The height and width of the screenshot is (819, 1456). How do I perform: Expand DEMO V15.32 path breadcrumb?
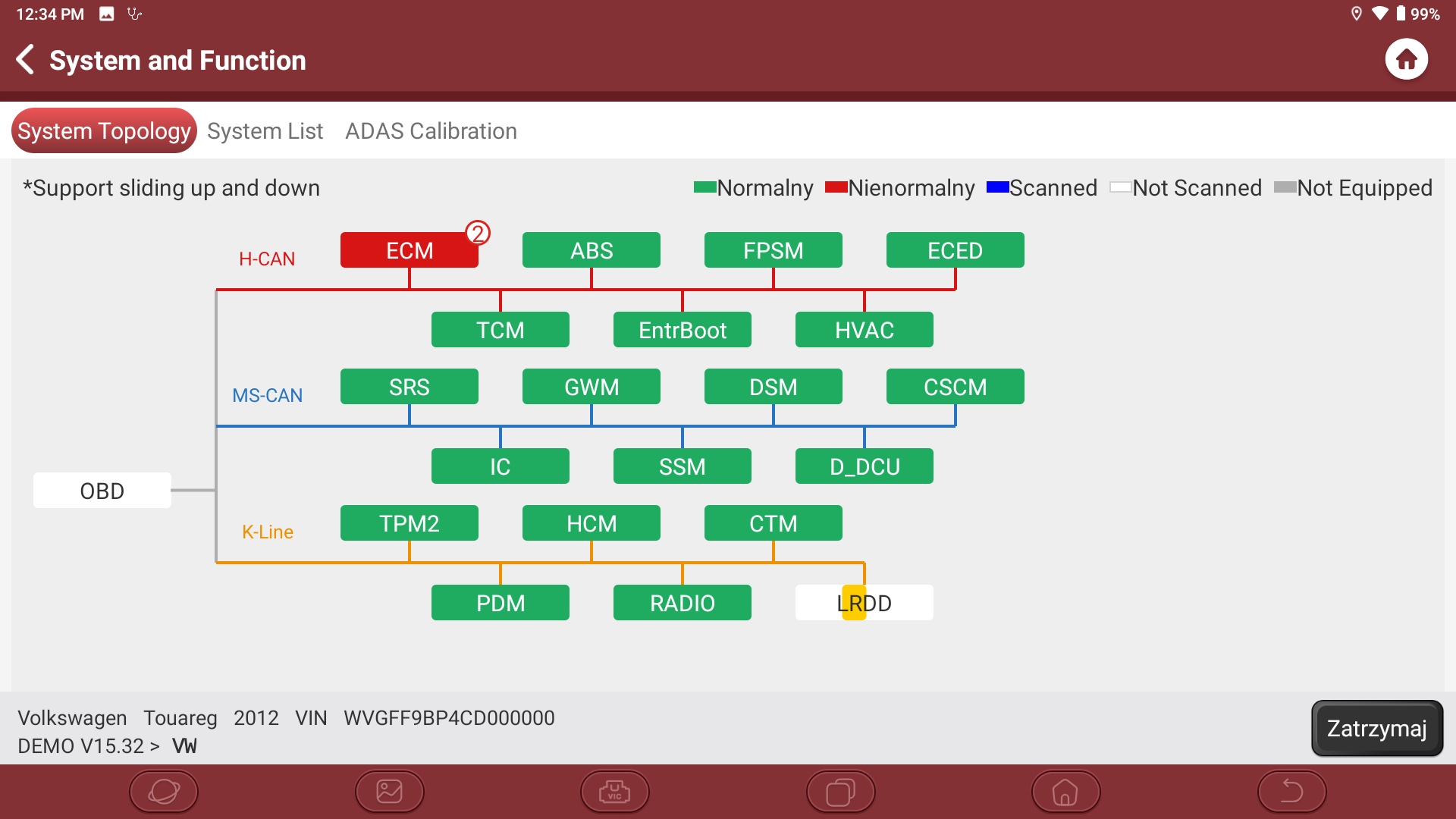pos(88,746)
